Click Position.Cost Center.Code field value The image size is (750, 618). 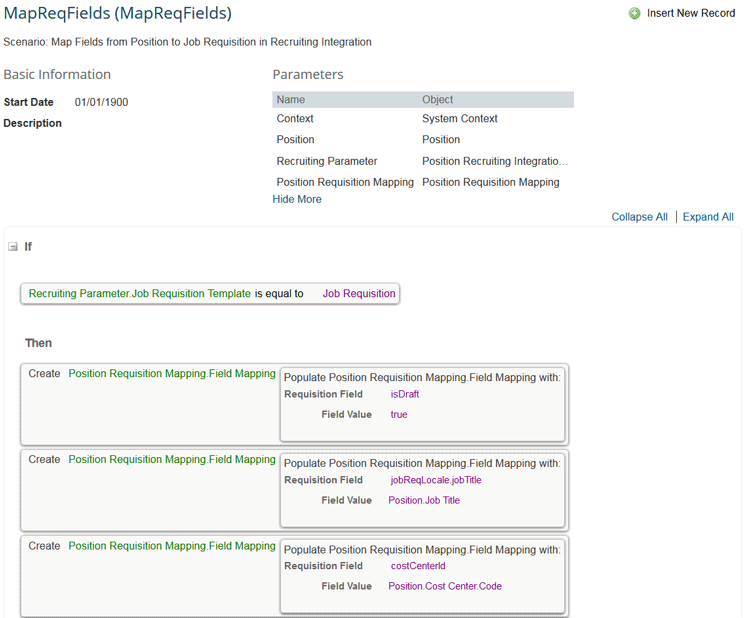click(x=445, y=586)
